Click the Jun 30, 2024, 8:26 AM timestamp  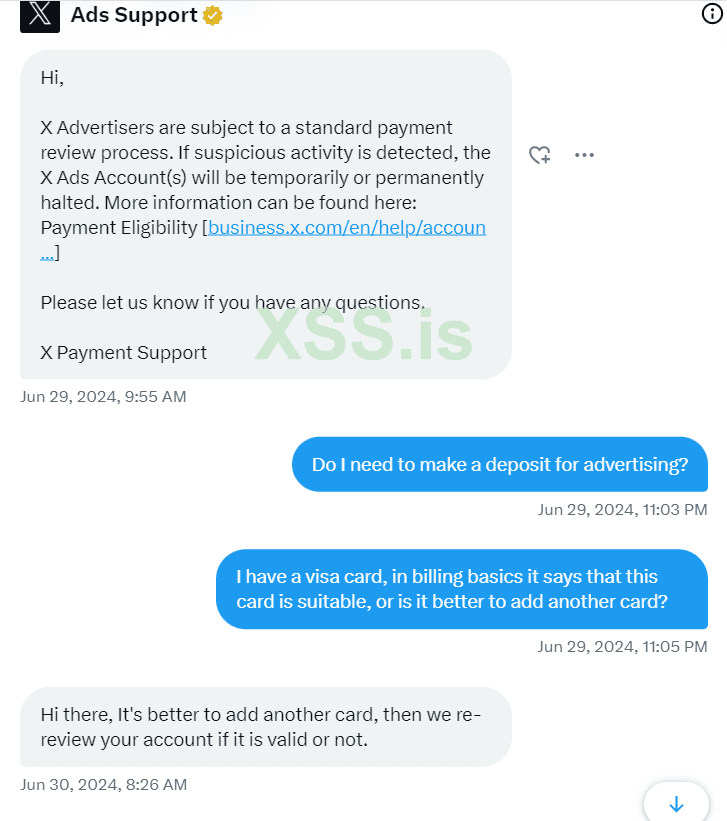pos(103,784)
